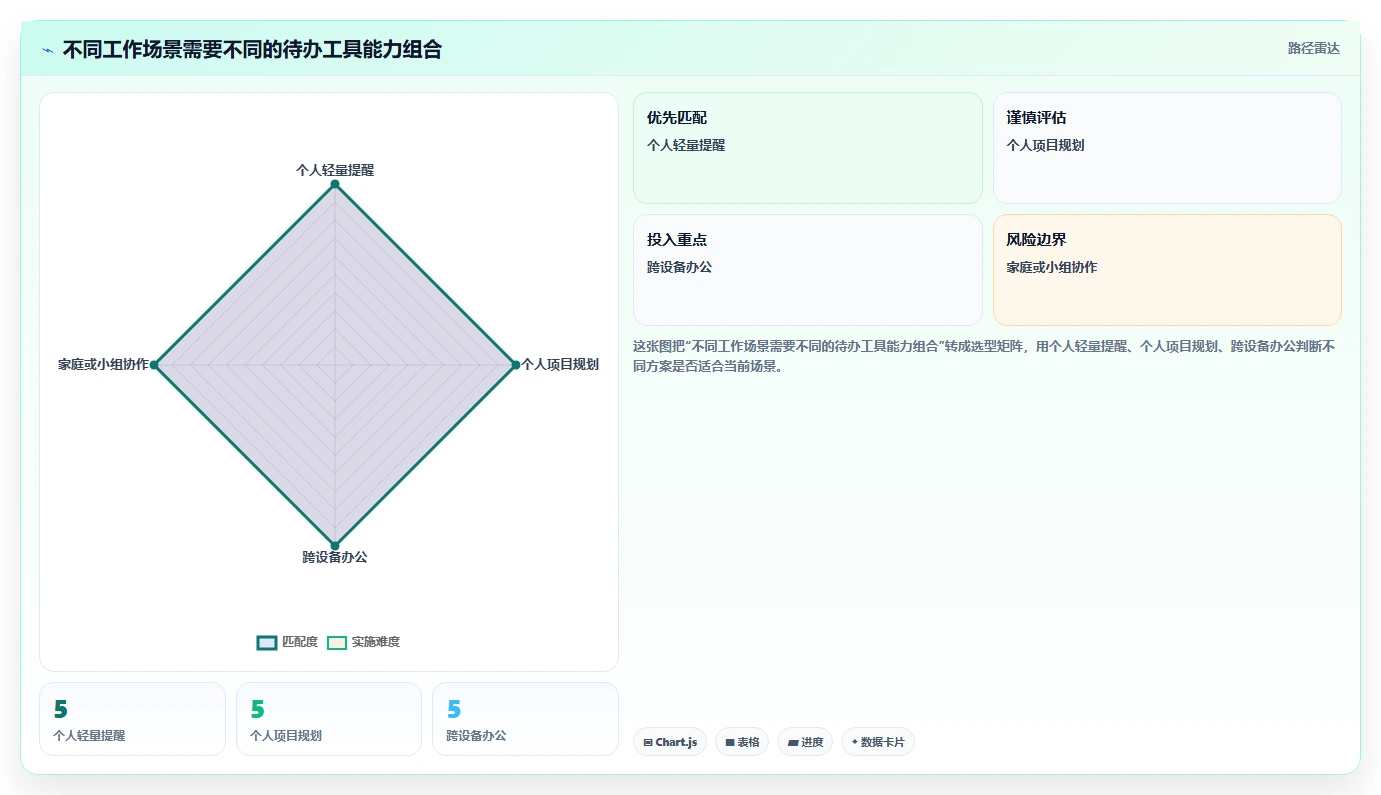Click the 表格 tag chip
The height and width of the screenshot is (795, 1381).
(x=742, y=742)
